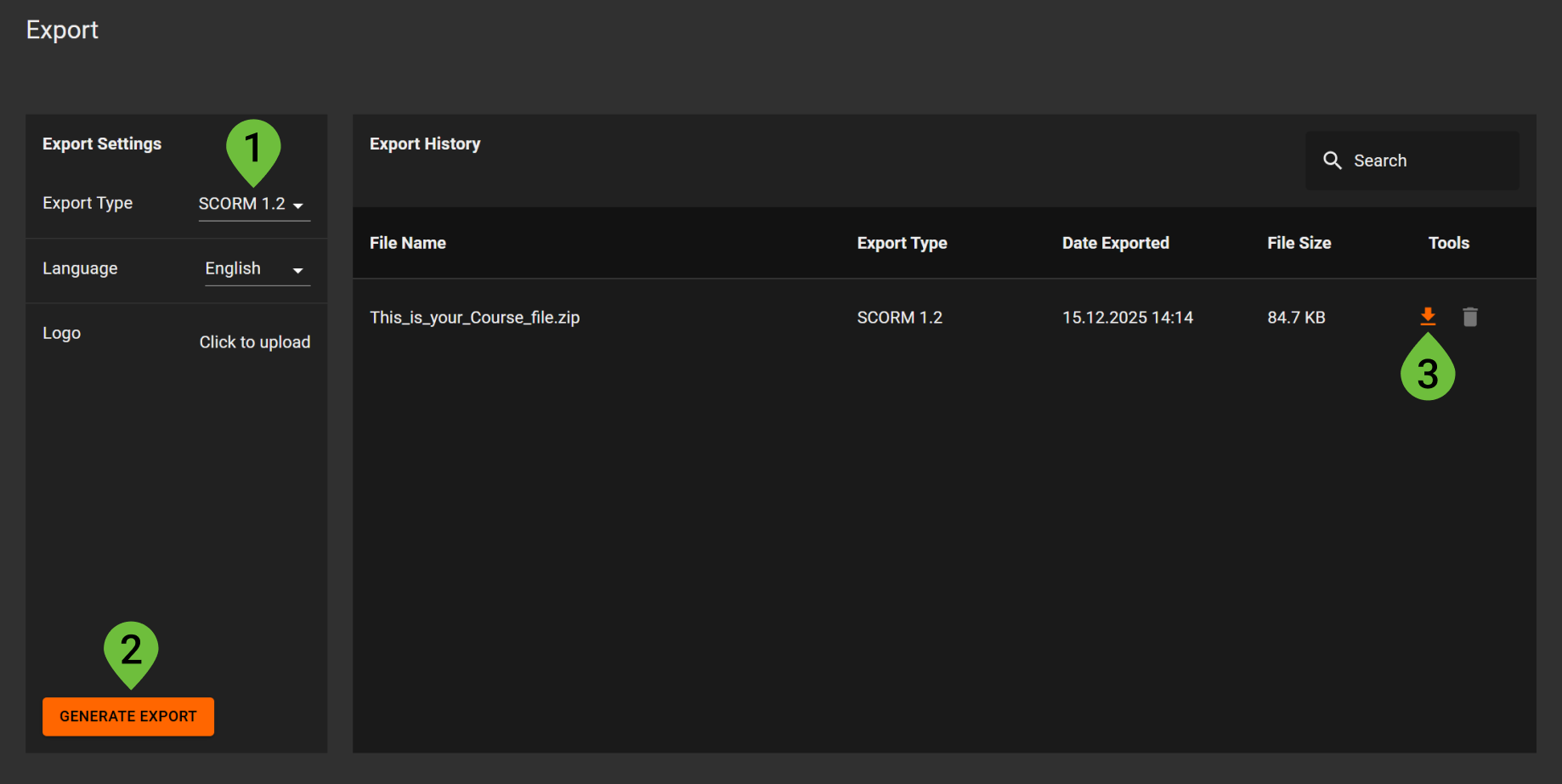Screen dimensions: 1562x784
Task: Delete the export using the trash icon
Action: [1470, 317]
